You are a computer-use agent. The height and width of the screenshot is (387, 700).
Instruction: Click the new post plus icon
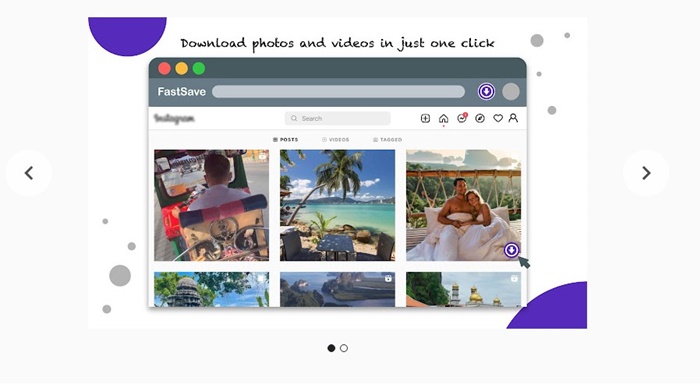425,118
